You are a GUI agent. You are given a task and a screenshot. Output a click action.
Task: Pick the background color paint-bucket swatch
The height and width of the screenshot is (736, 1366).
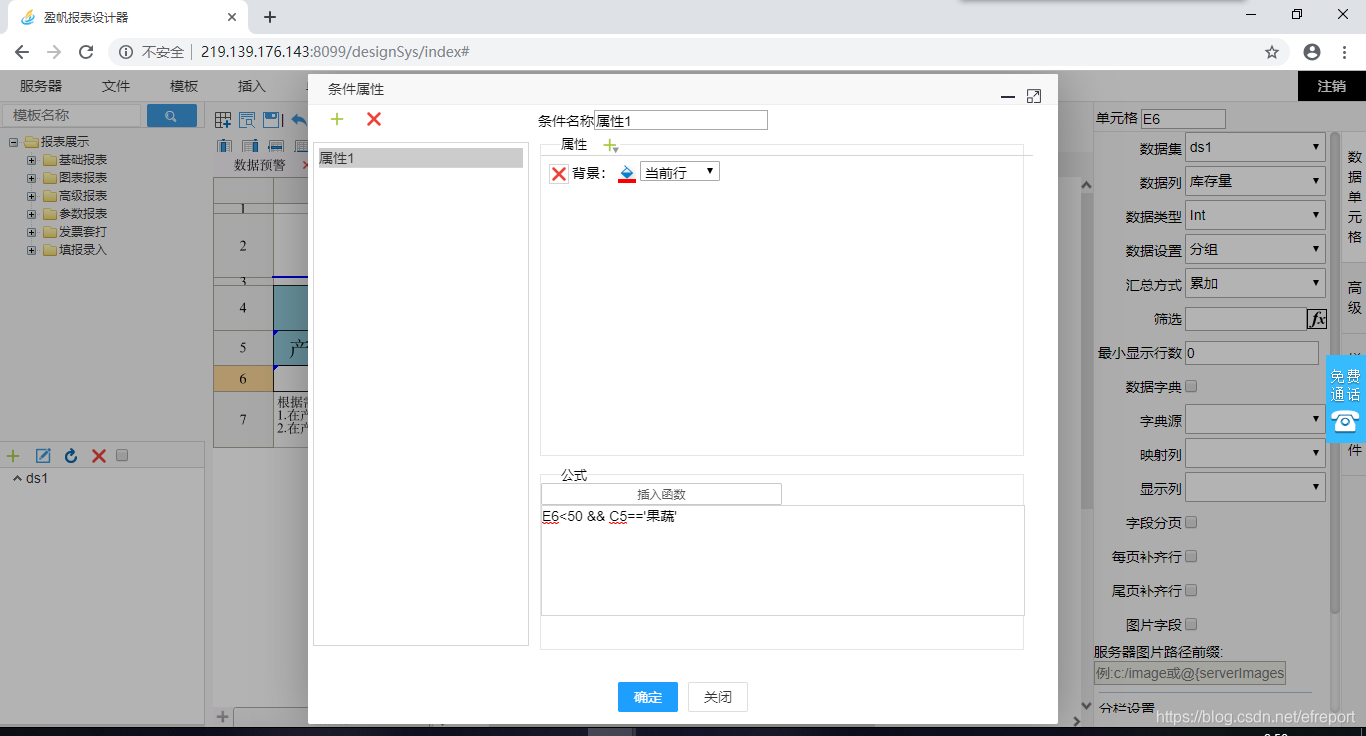[627, 173]
